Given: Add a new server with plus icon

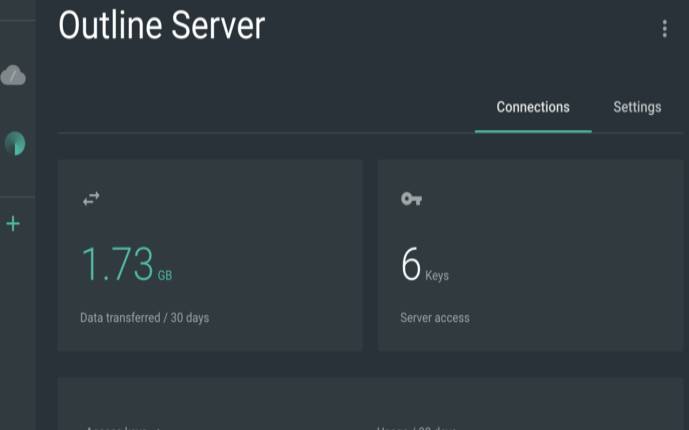Looking at the screenshot, I should tap(13, 224).
